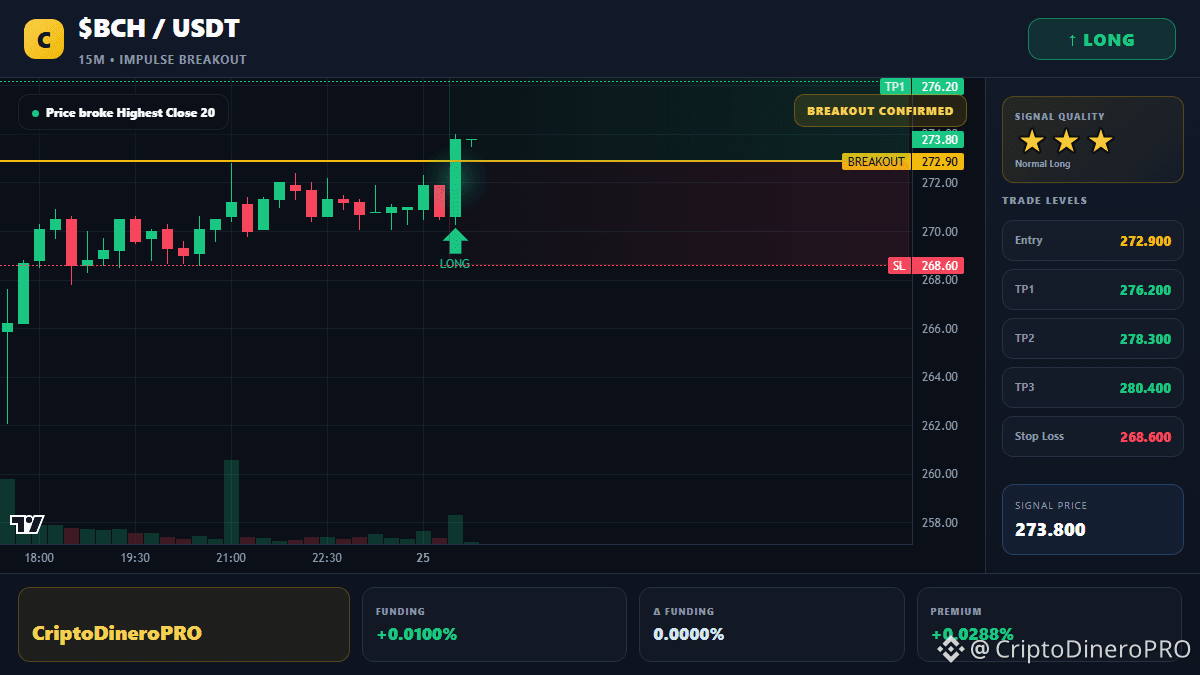
Task: Click the 15M IMPULSE BREAKOUT subtitle
Action: point(162,60)
